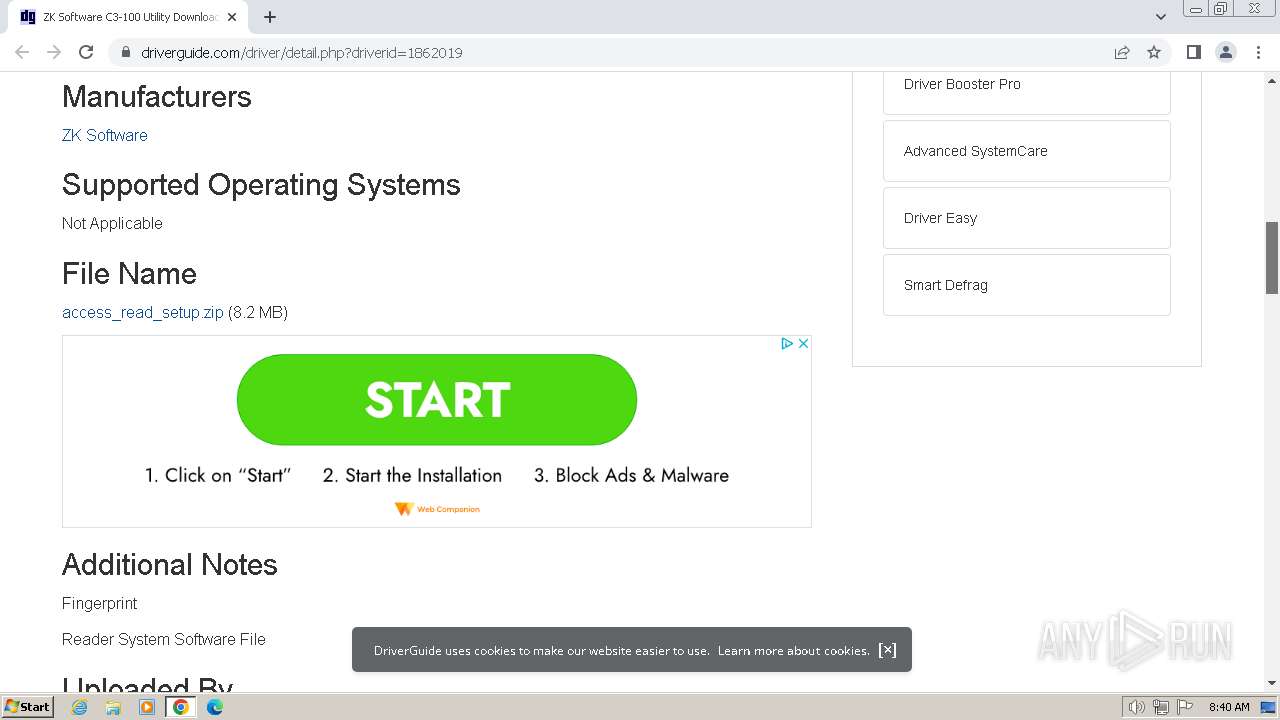Reload the DriverGuide page
This screenshot has width=1280, height=720.
tap(86, 52)
